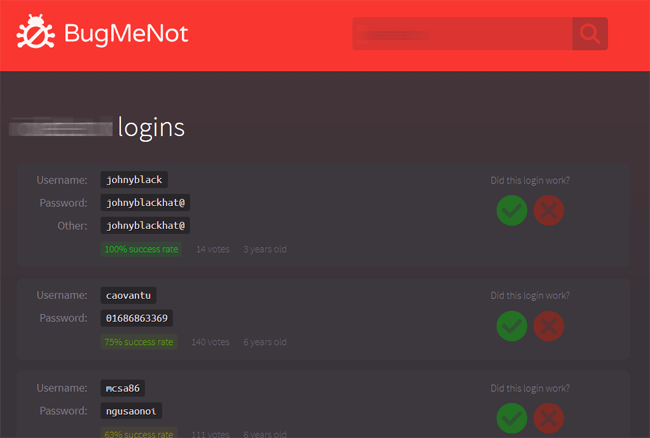This screenshot has height=438, width=650.
Task: Confirm mcsa86 login worked
Action: pyautogui.click(x=512, y=419)
